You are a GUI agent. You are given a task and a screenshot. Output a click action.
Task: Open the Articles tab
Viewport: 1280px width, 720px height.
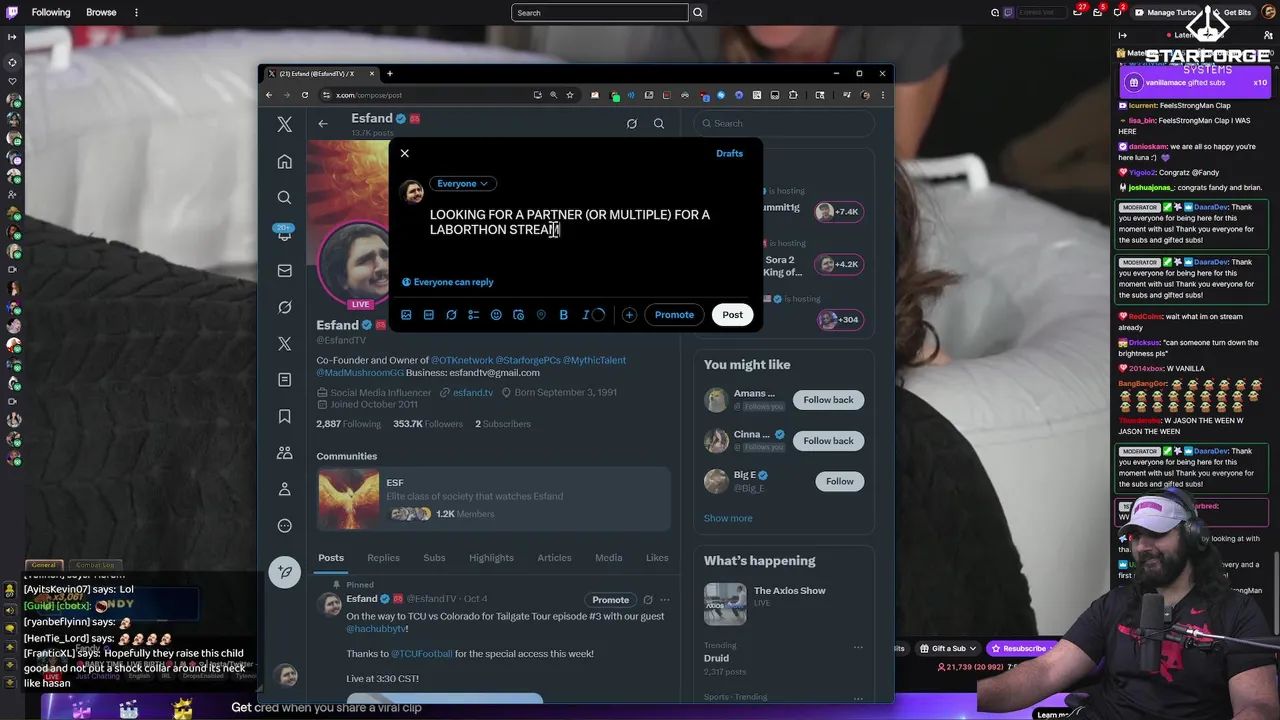(554, 558)
